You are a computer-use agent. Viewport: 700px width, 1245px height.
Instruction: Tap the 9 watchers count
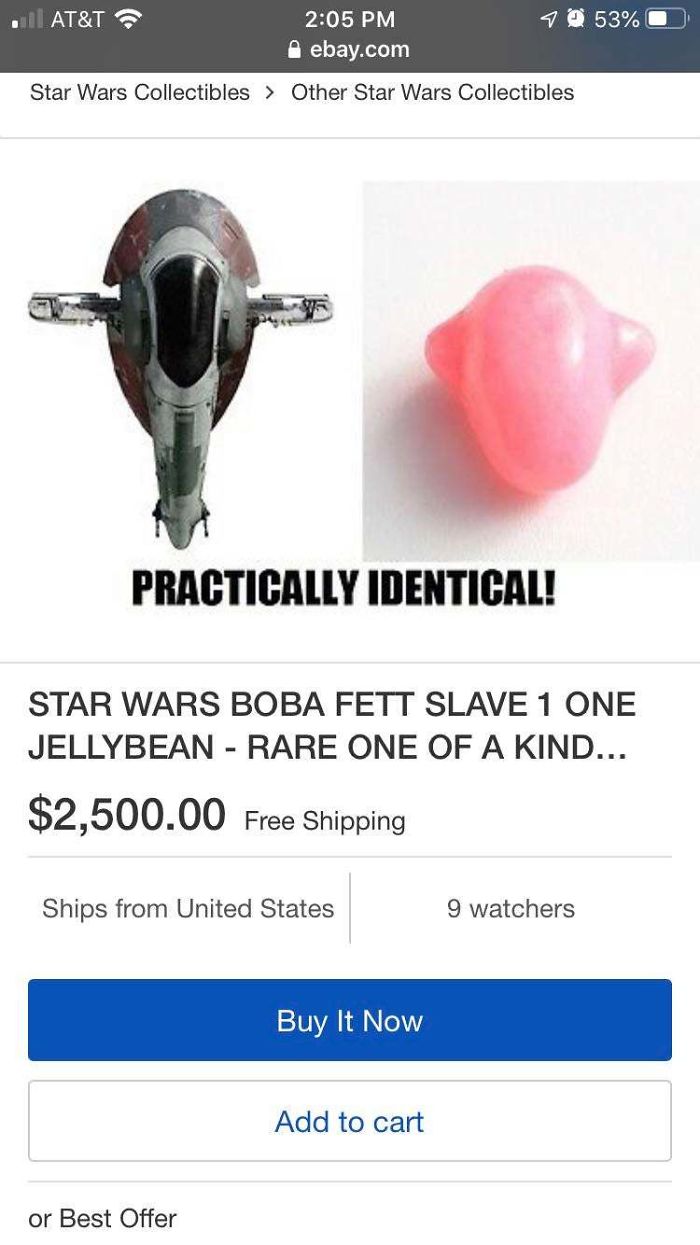[x=511, y=908]
